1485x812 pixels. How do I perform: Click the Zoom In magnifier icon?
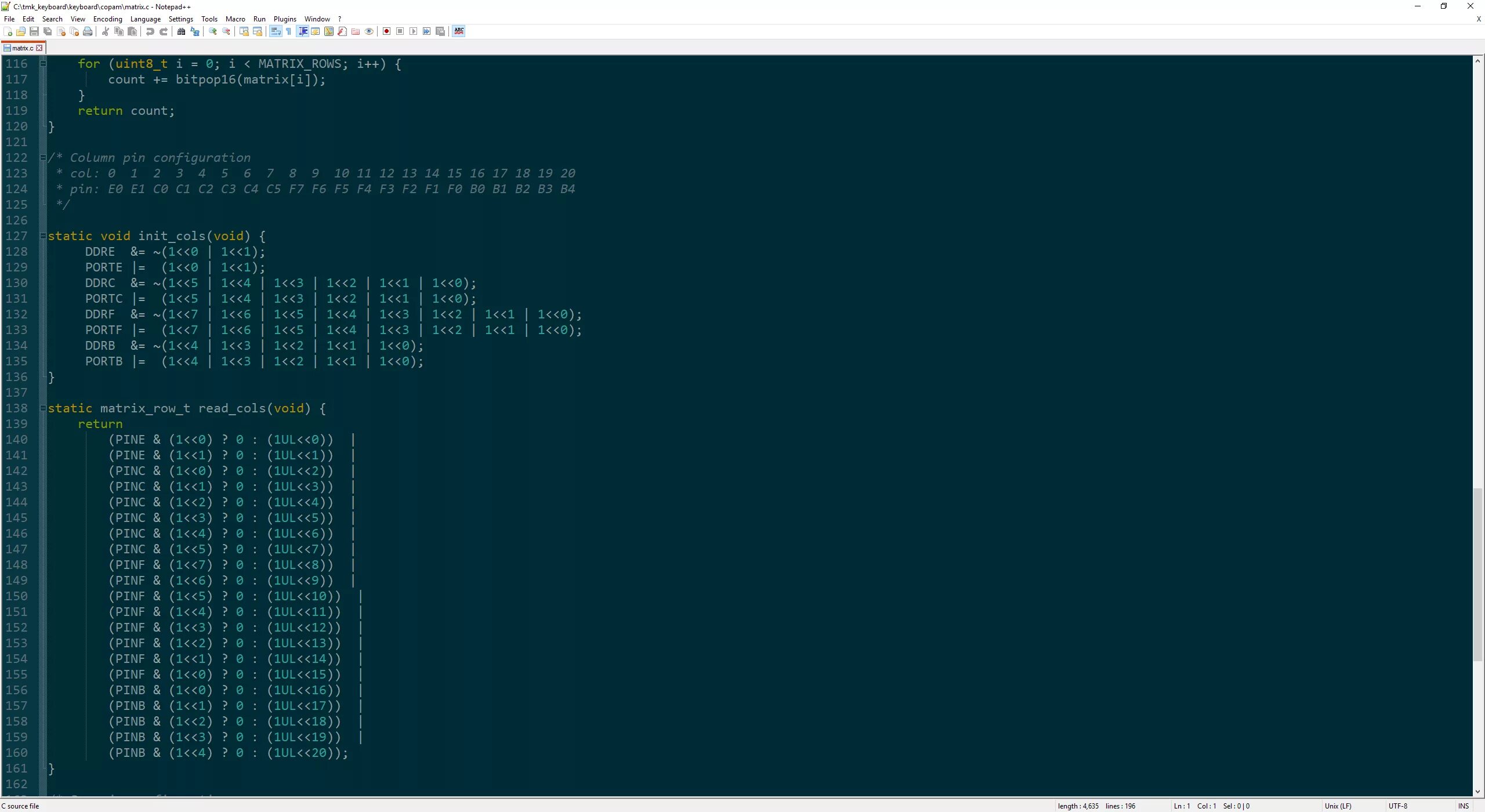pos(213,31)
